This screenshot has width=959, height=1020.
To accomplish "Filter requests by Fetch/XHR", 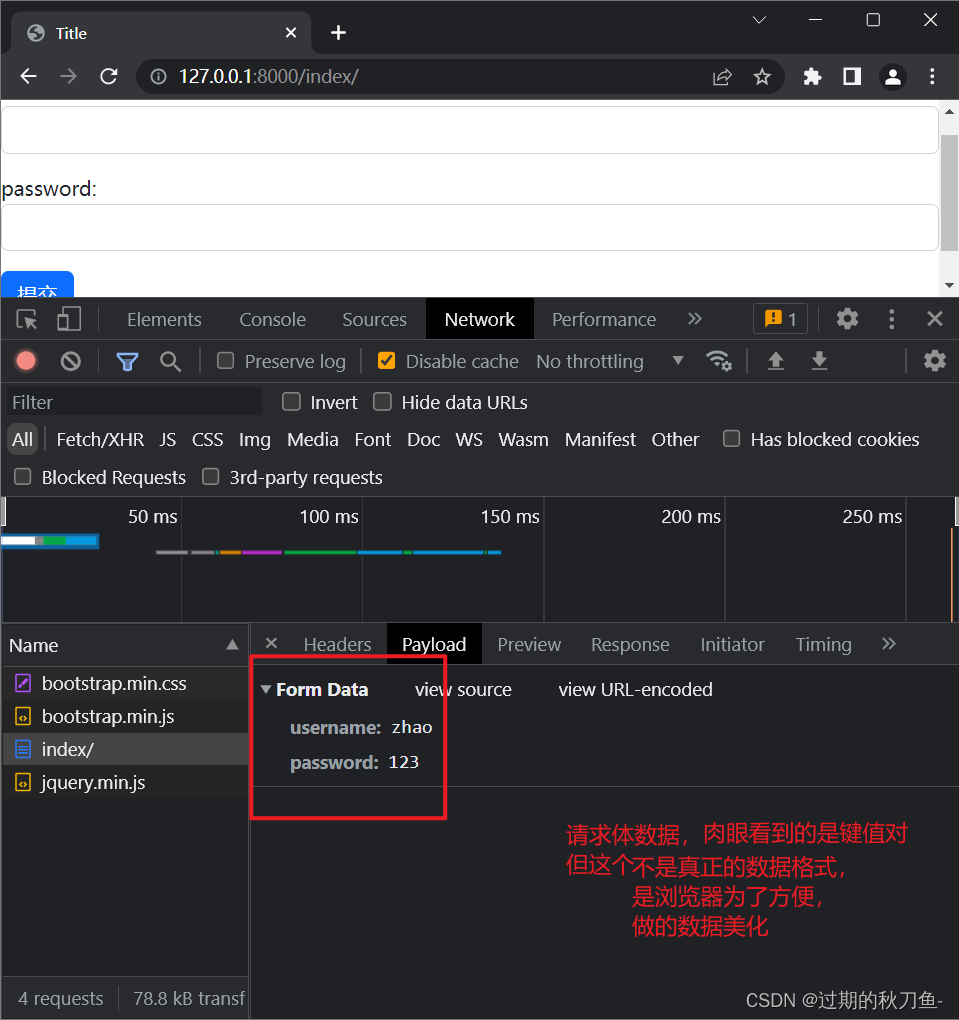I will 100,440.
